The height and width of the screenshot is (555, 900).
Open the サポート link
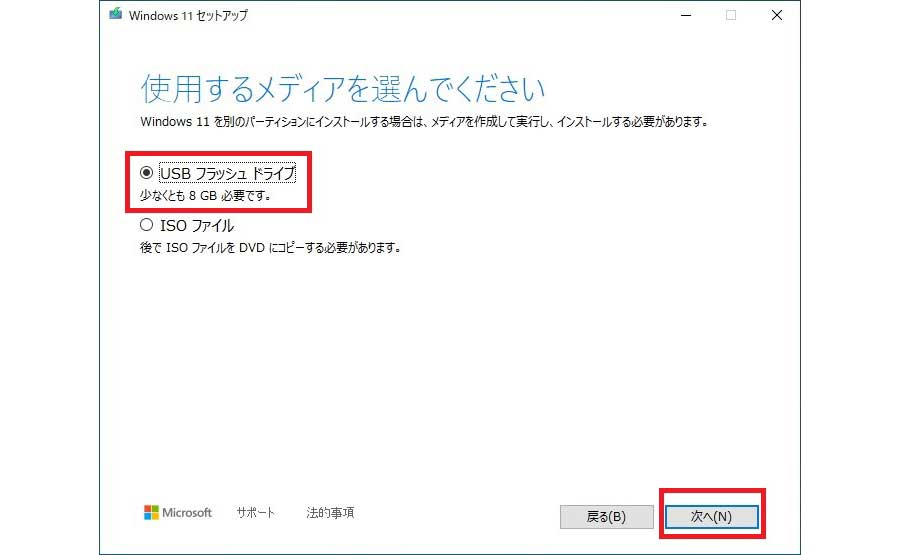[x=255, y=513]
